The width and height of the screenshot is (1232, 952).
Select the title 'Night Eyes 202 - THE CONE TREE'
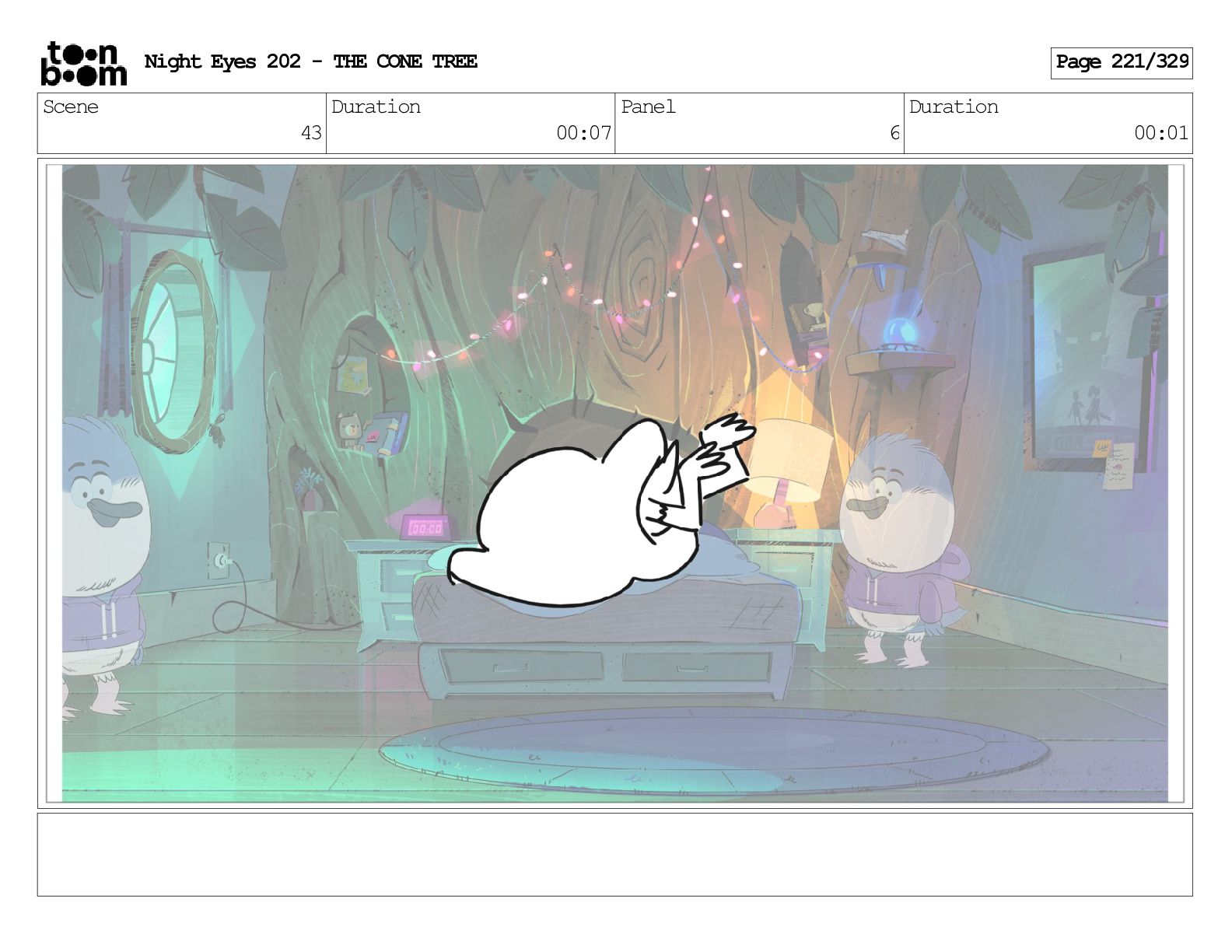(311, 61)
